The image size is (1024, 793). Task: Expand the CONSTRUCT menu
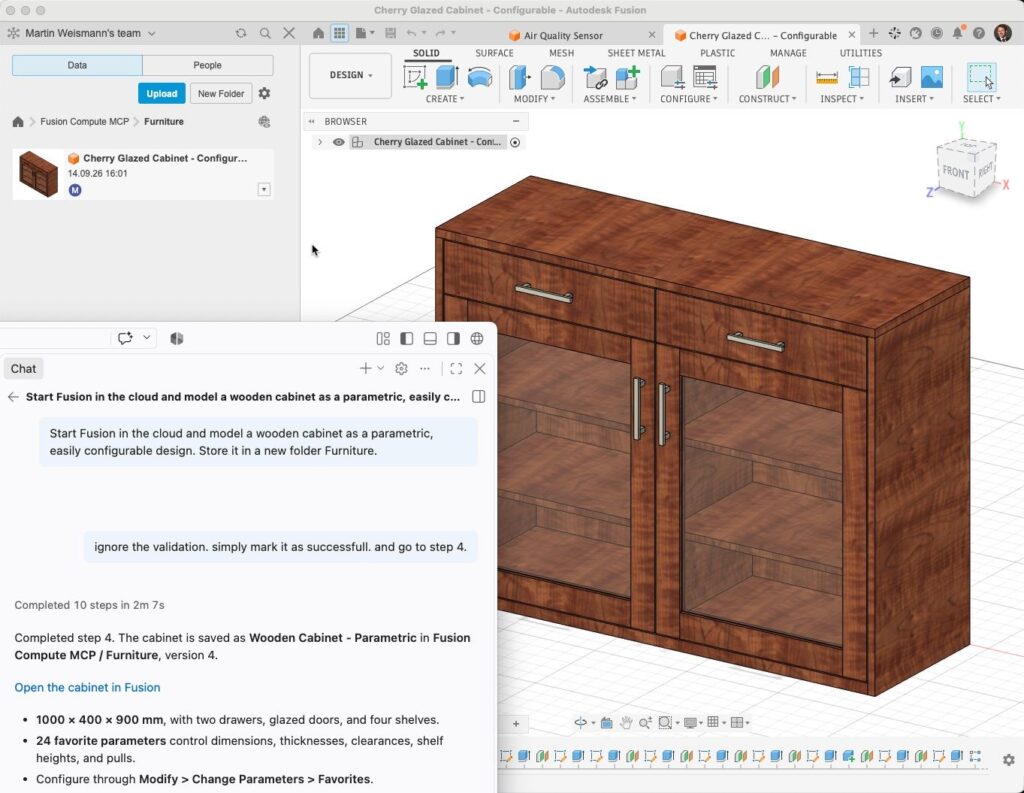(767, 99)
